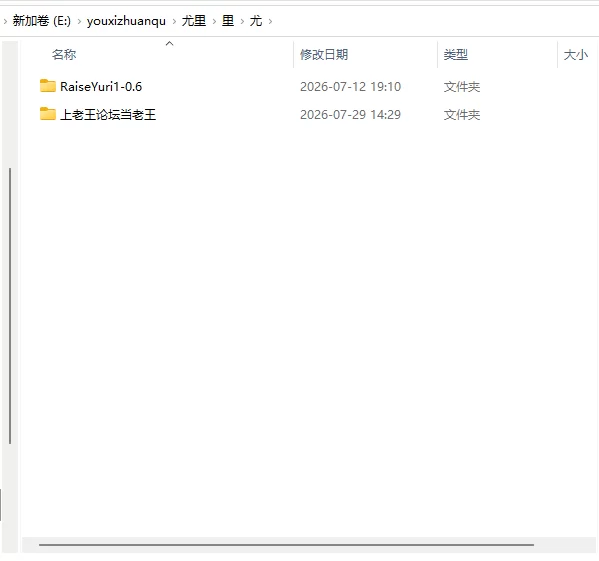Sort by the 类型 column header

click(456, 55)
